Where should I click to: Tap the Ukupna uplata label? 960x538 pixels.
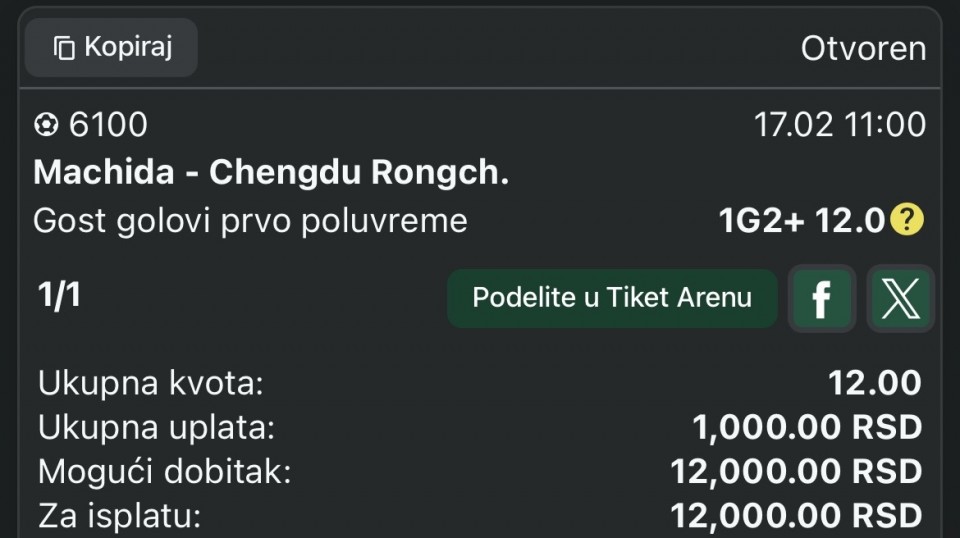point(156,427)
